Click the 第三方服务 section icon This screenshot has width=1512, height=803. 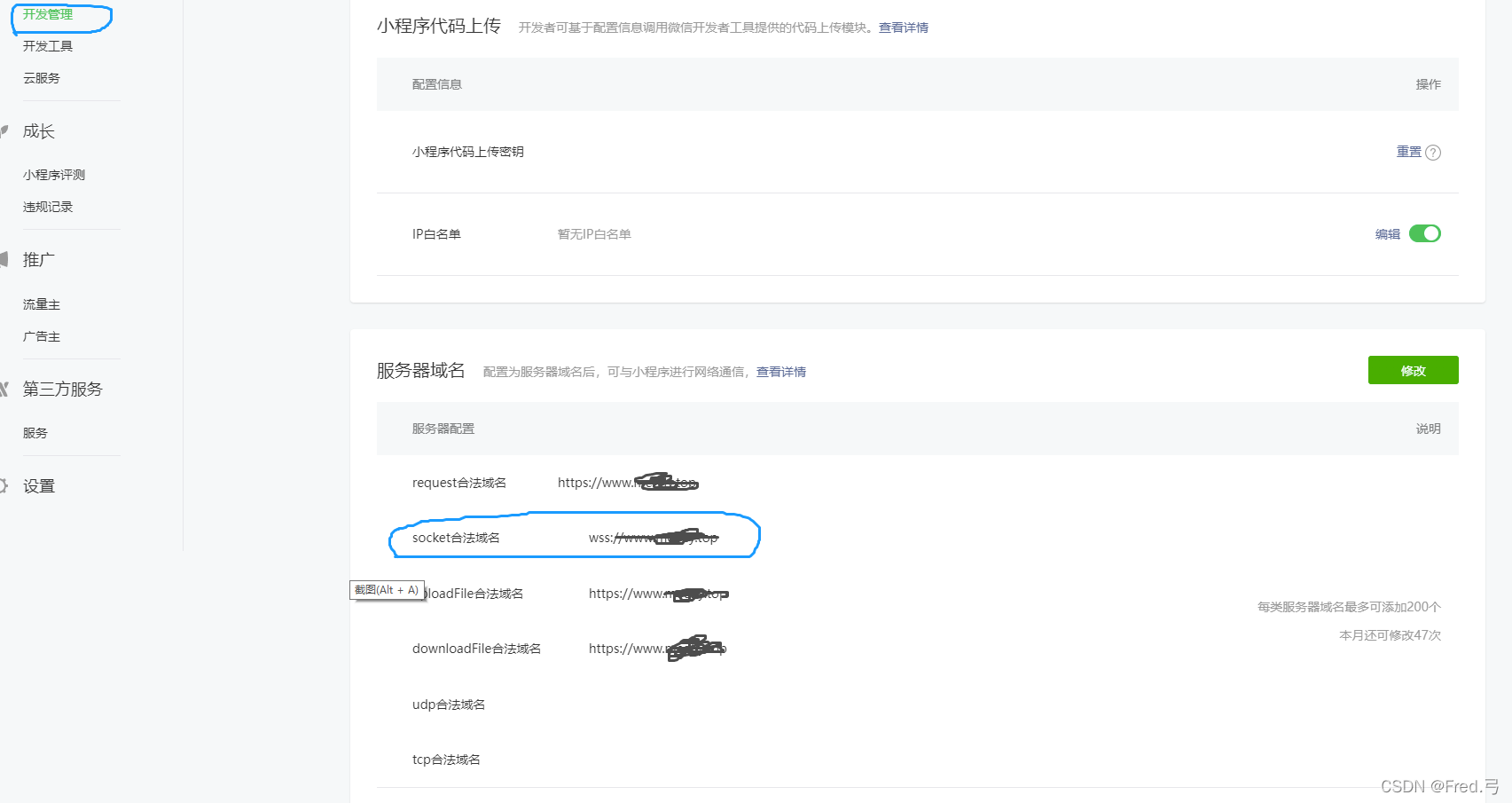pos(4,390)
